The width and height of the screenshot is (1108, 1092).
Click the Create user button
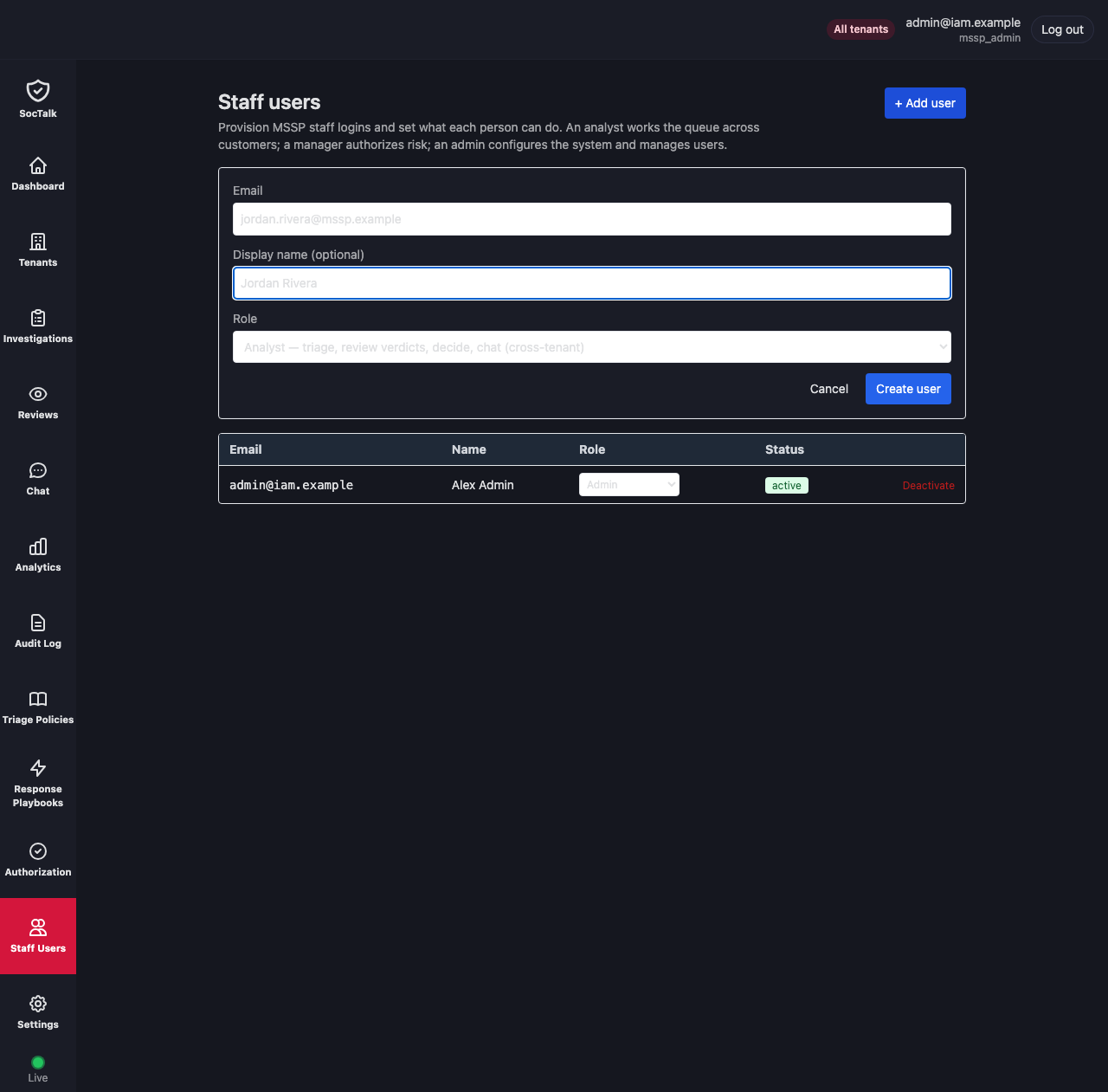point(908,389)
